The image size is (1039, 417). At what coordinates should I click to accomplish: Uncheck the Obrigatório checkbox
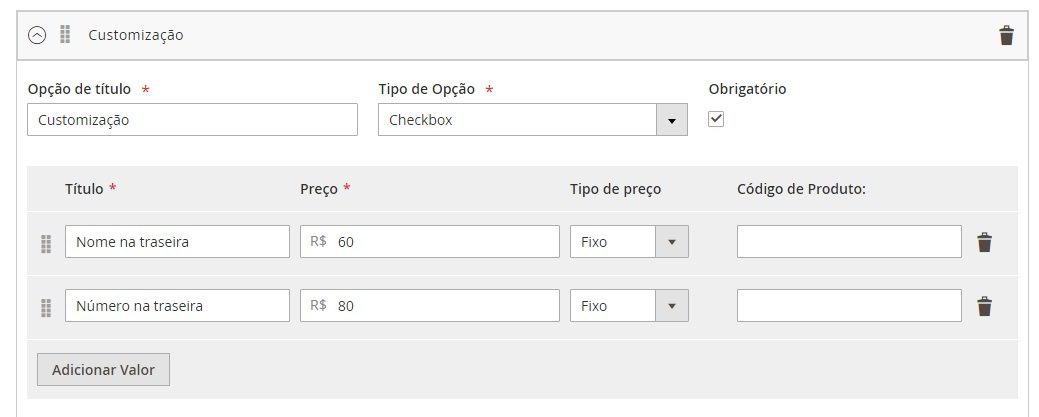click(716, 119)
